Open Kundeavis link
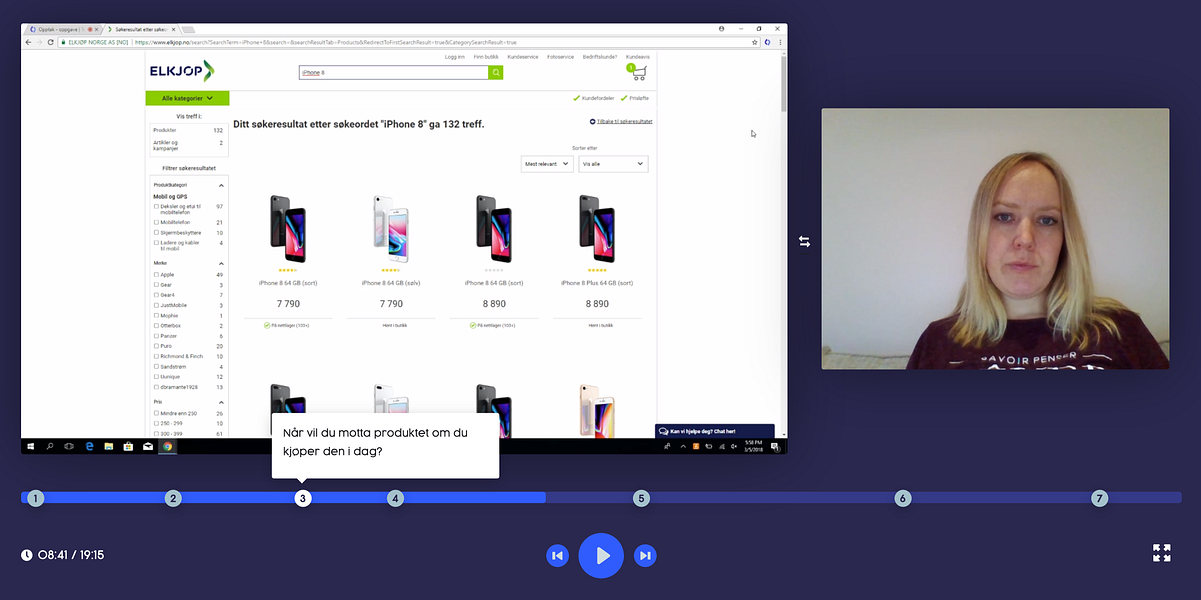Viewport: 1201px width, 600px height. click(x=638, y=57)
